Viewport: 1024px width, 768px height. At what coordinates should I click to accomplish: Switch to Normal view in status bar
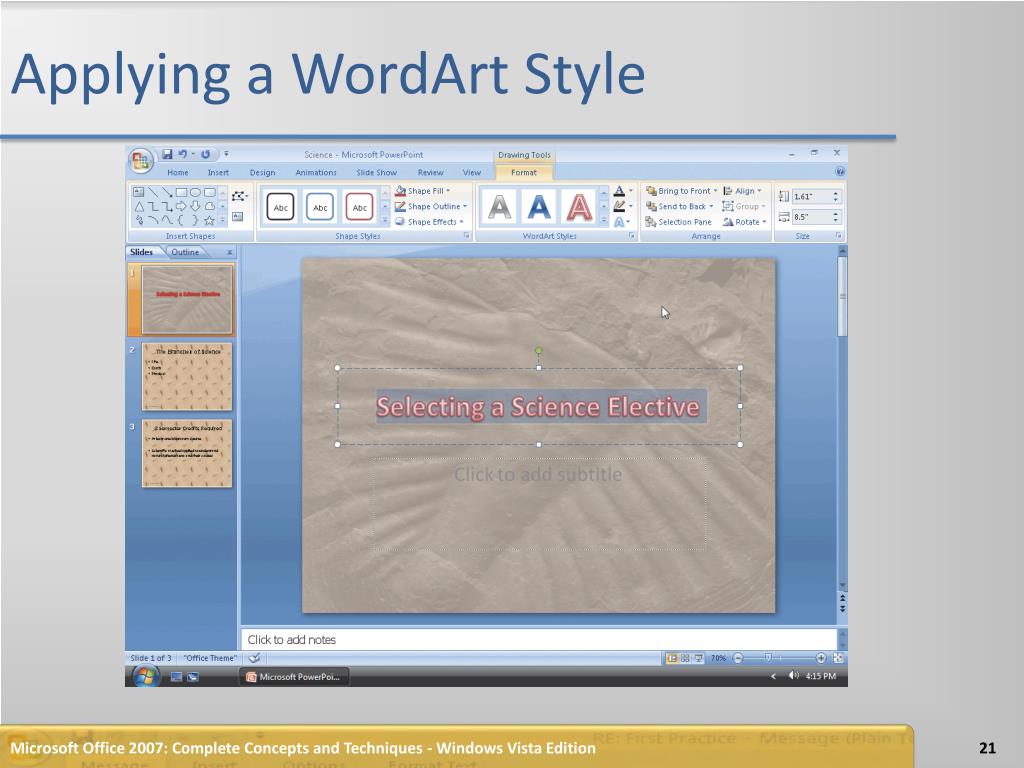672,658
